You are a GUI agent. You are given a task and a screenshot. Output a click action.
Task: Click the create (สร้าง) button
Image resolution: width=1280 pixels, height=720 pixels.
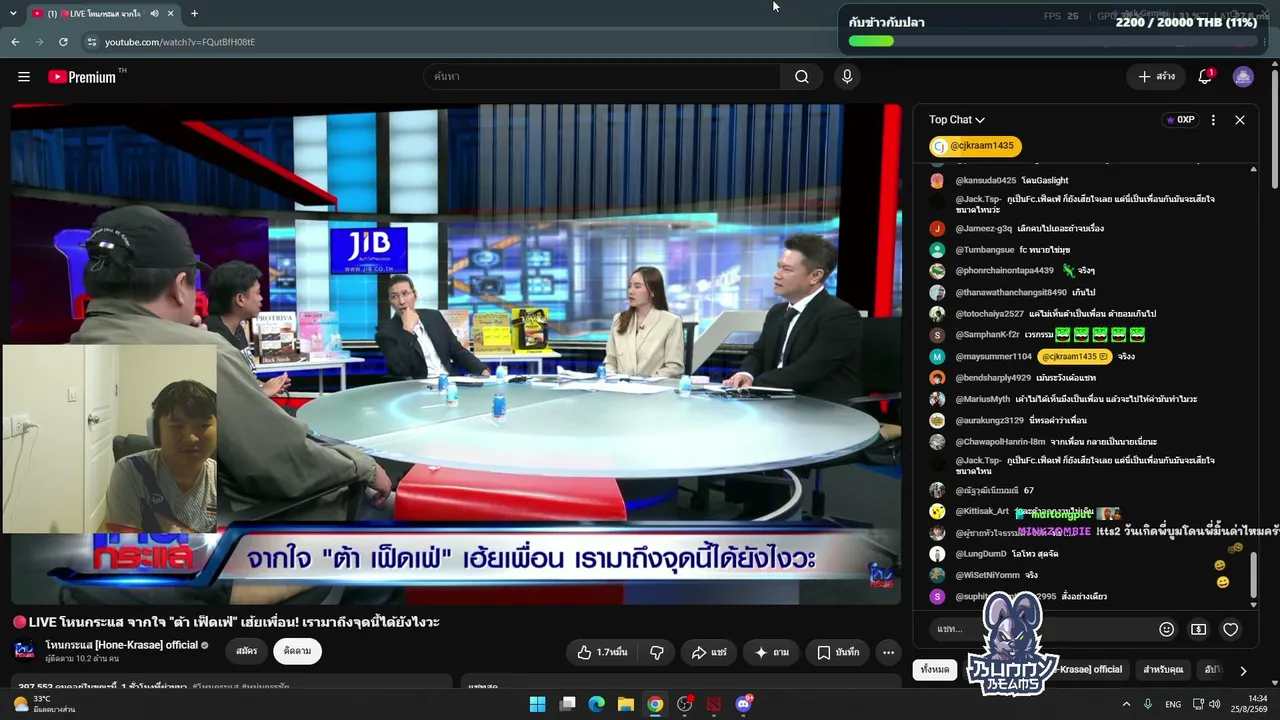pos(1156,77)
